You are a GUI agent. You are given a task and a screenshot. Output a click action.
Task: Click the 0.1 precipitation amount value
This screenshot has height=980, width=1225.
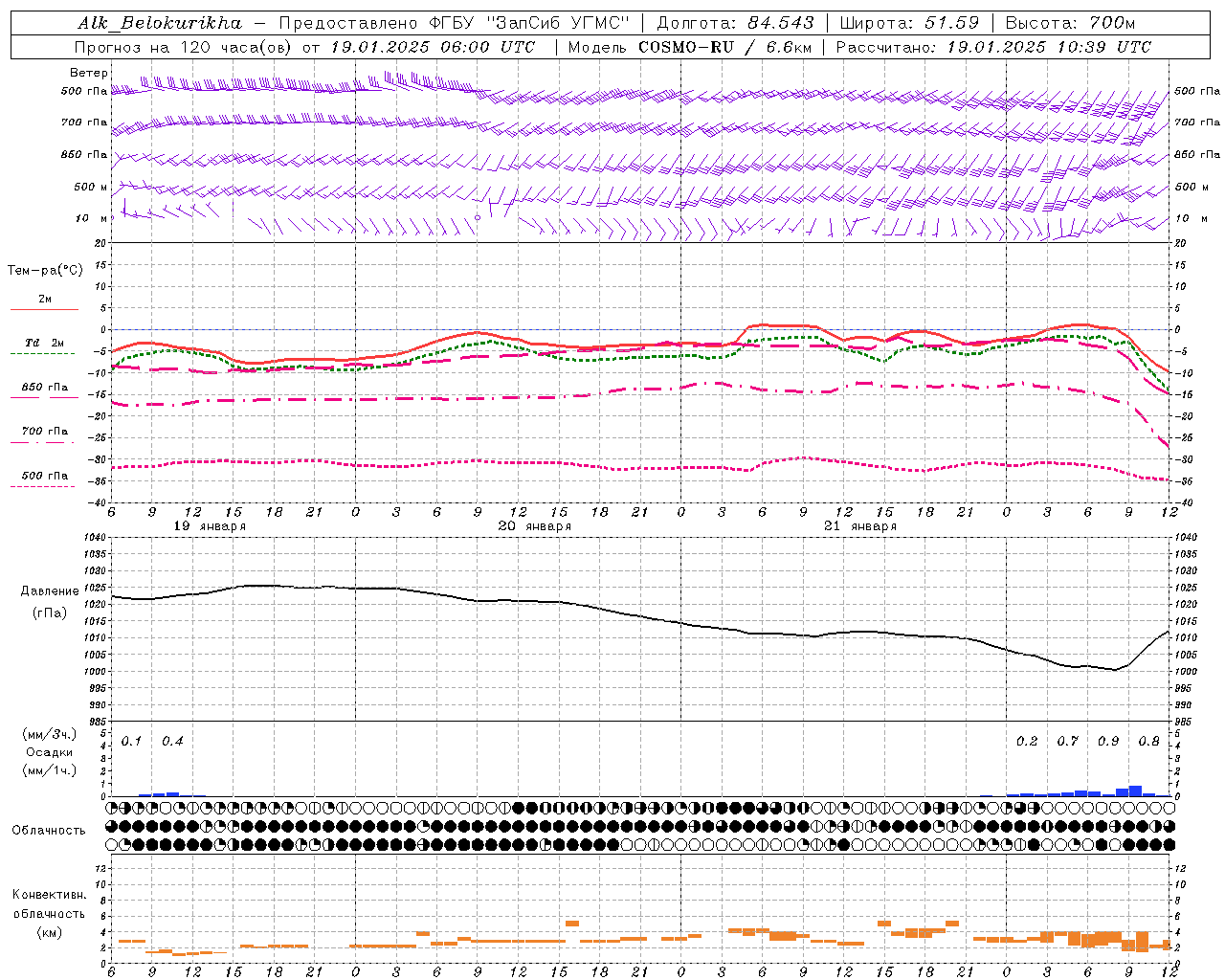(x=132, y=741)
